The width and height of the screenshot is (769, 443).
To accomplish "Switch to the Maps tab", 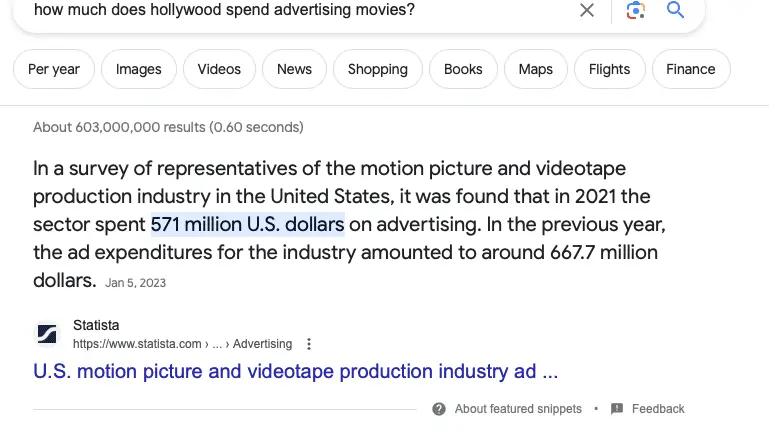I will tap(536, 70).
